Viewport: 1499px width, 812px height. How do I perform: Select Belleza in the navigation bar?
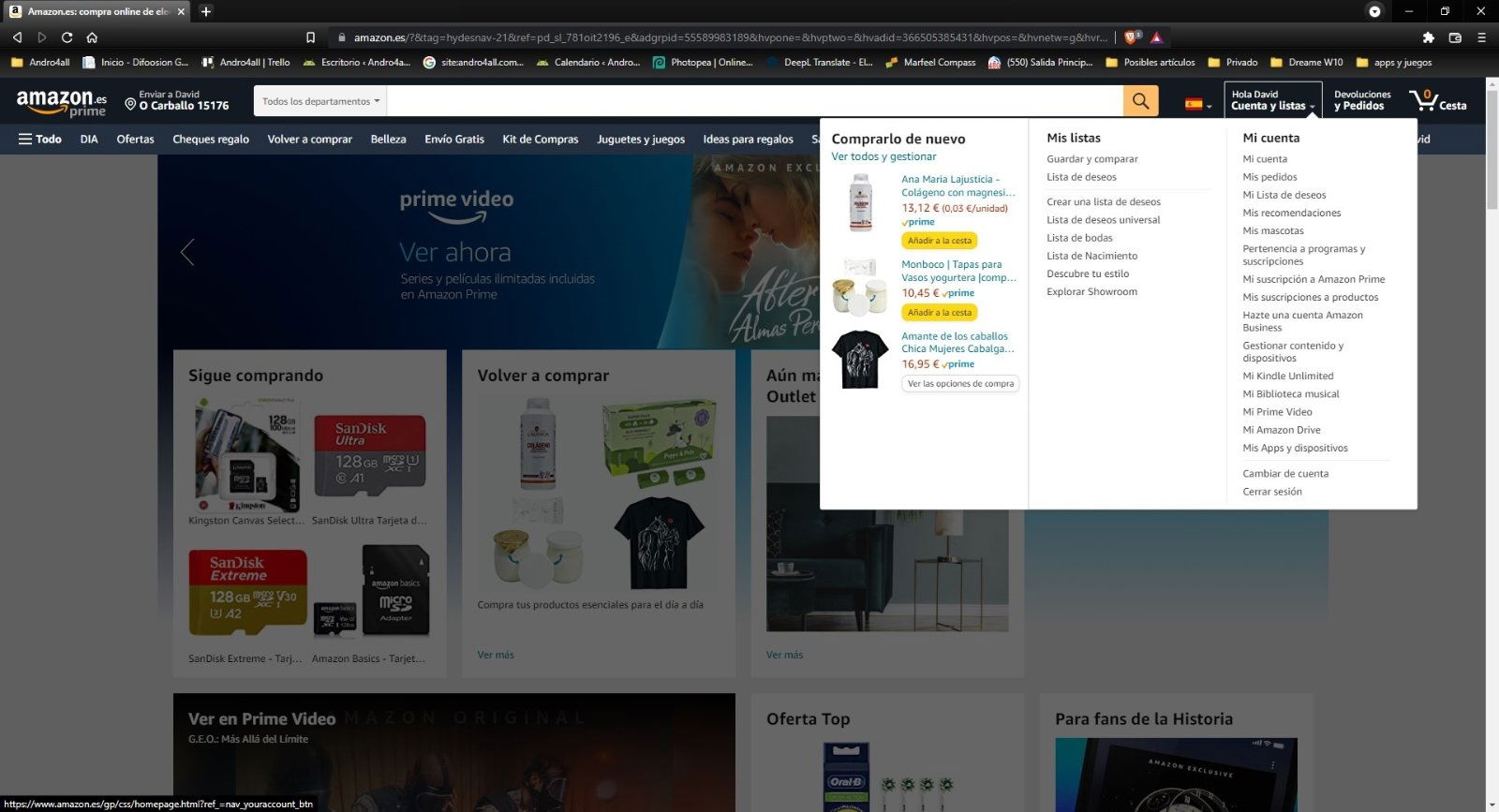click(x=388, y=139)
